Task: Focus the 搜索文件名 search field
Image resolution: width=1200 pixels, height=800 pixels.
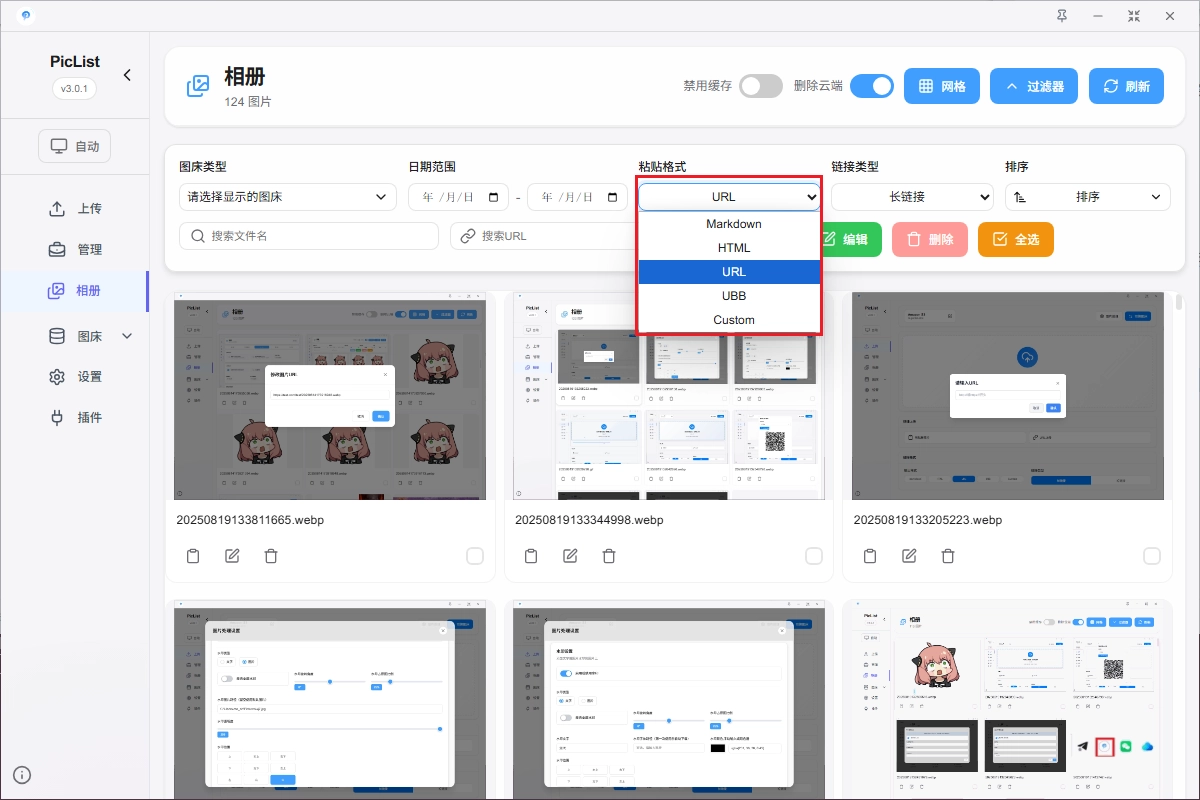Action: point(309,236)
